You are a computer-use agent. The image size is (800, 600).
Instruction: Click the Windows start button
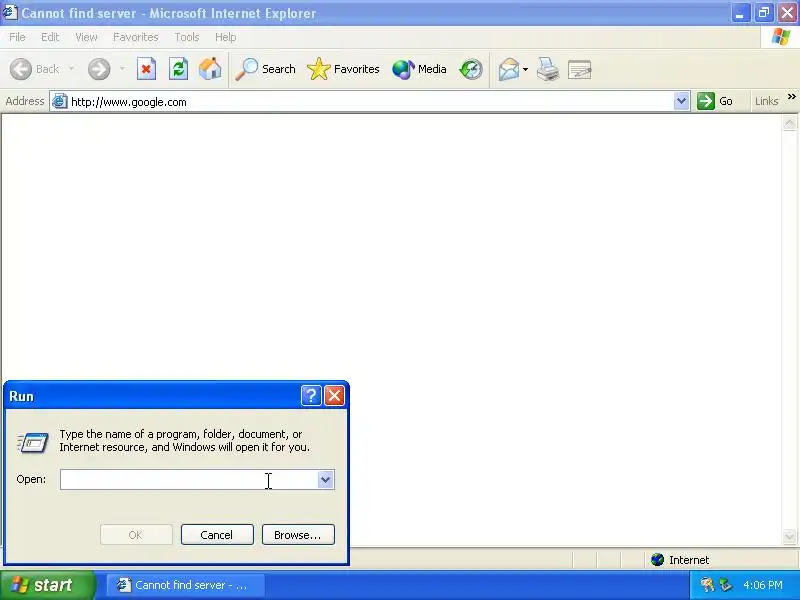(x=48, y=585)
